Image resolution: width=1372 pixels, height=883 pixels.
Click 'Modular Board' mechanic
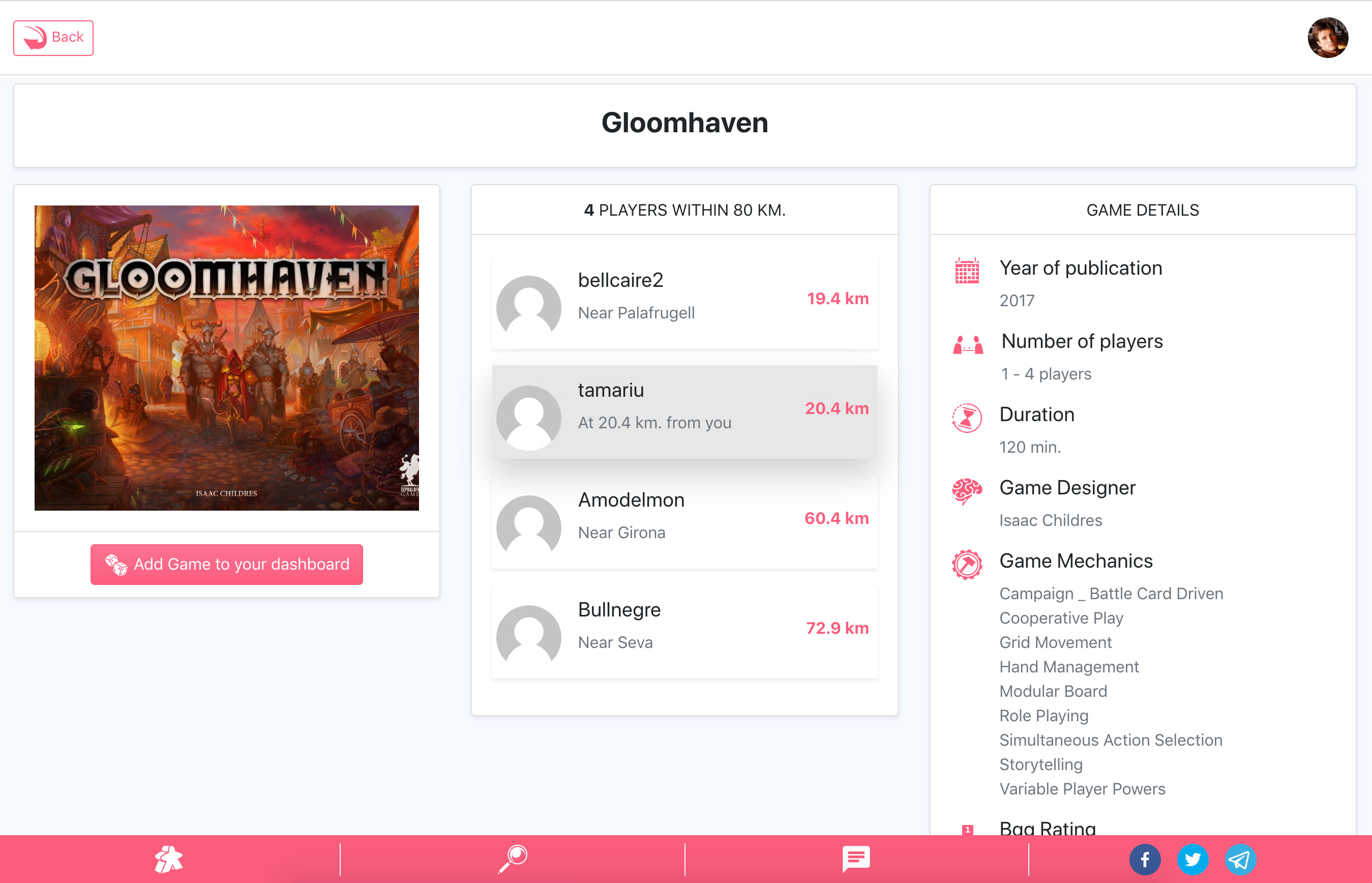[1053, 691]
